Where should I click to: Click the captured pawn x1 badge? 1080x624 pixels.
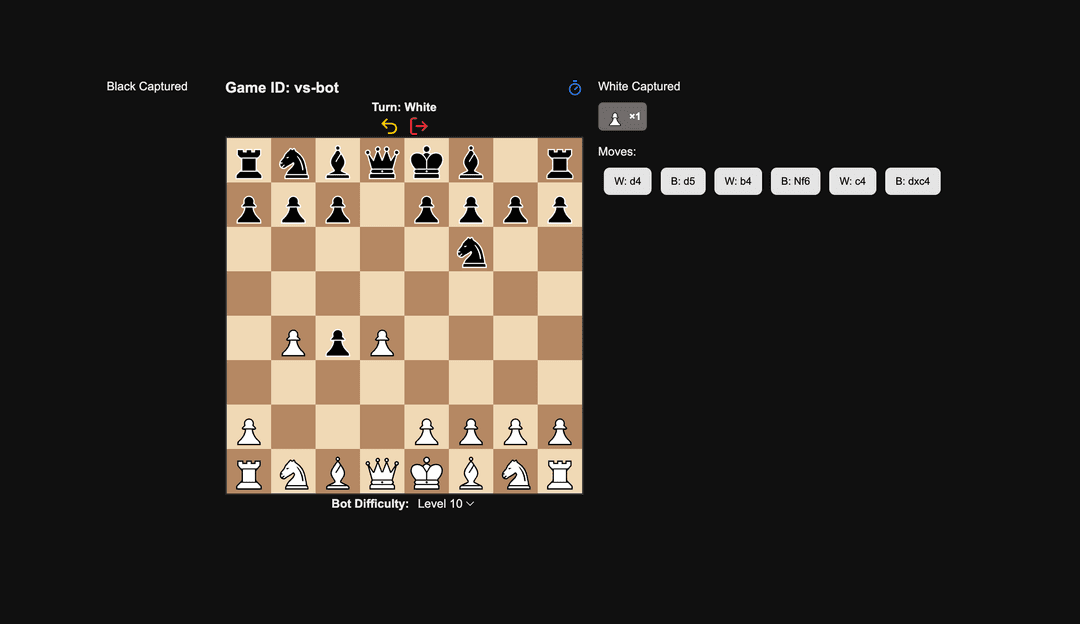622,117
